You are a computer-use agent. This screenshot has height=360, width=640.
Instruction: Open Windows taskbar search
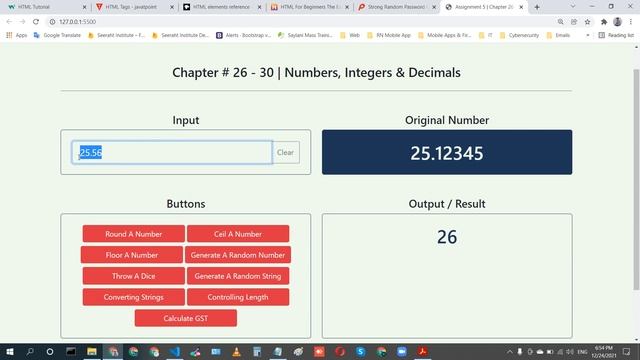click(30, 351)
